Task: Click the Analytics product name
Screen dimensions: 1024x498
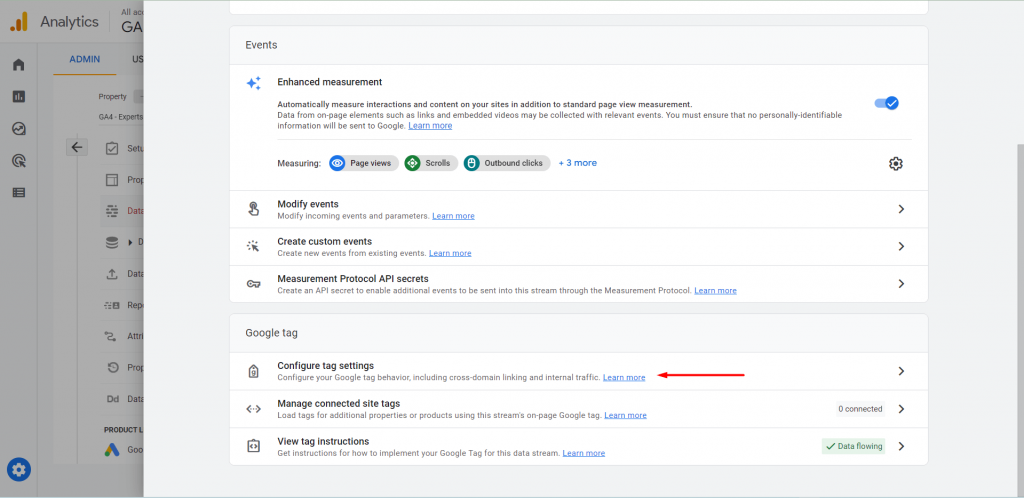Action: (69, 22)
